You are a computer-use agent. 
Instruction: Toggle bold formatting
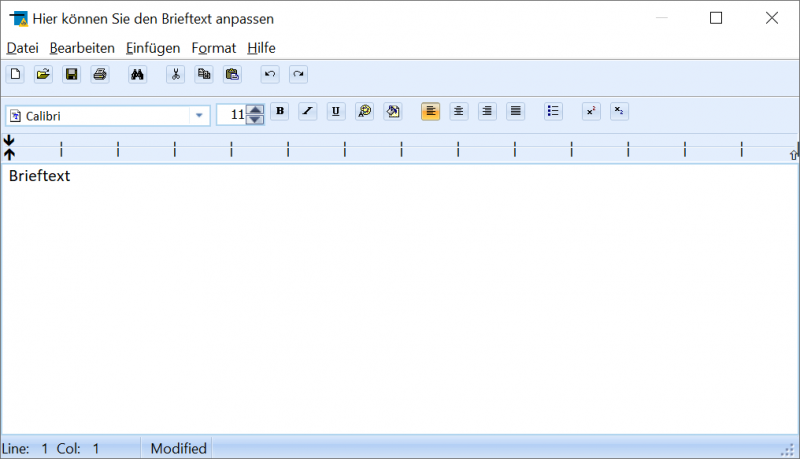coord(280,111)
